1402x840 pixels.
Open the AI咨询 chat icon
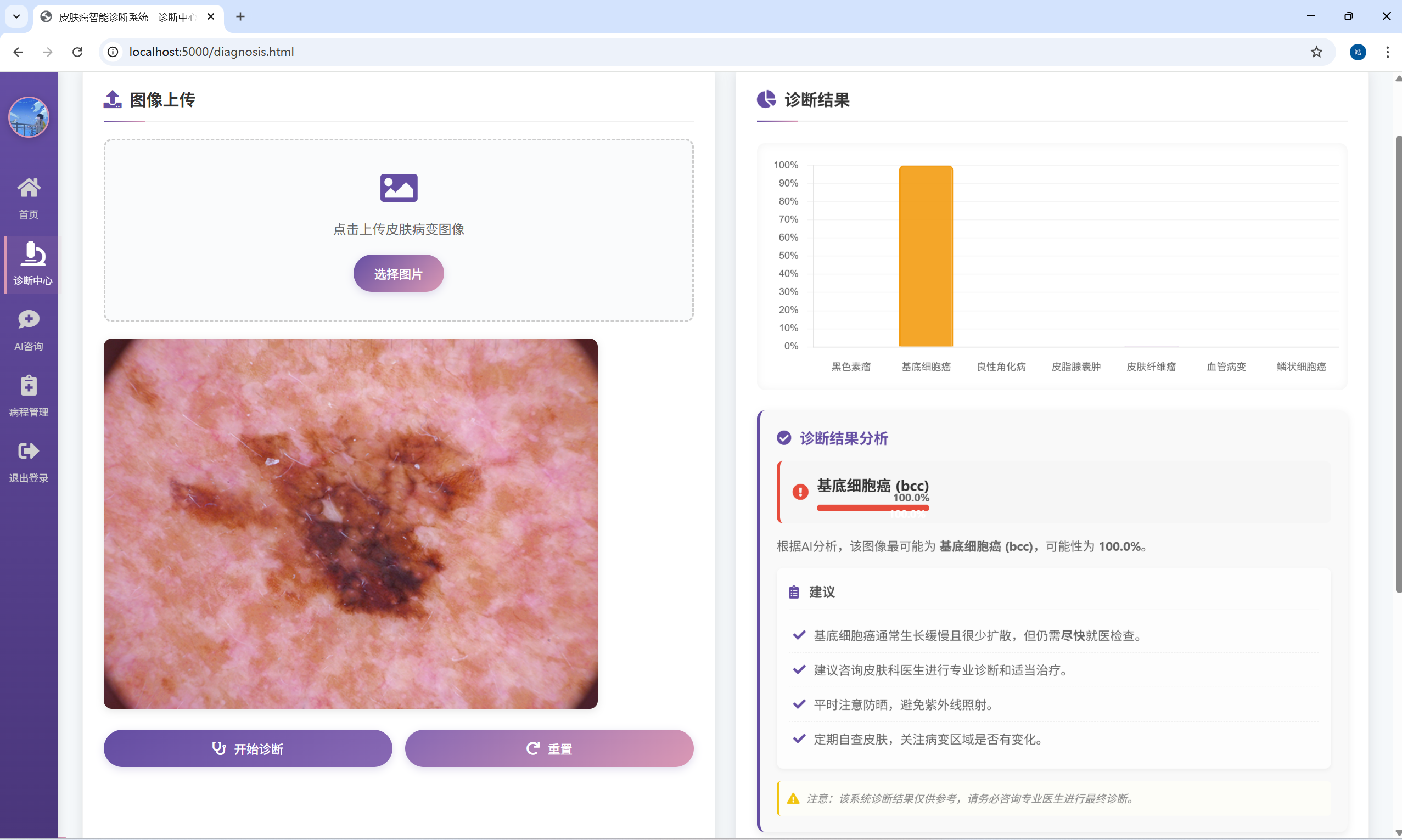tap(29, 320)
